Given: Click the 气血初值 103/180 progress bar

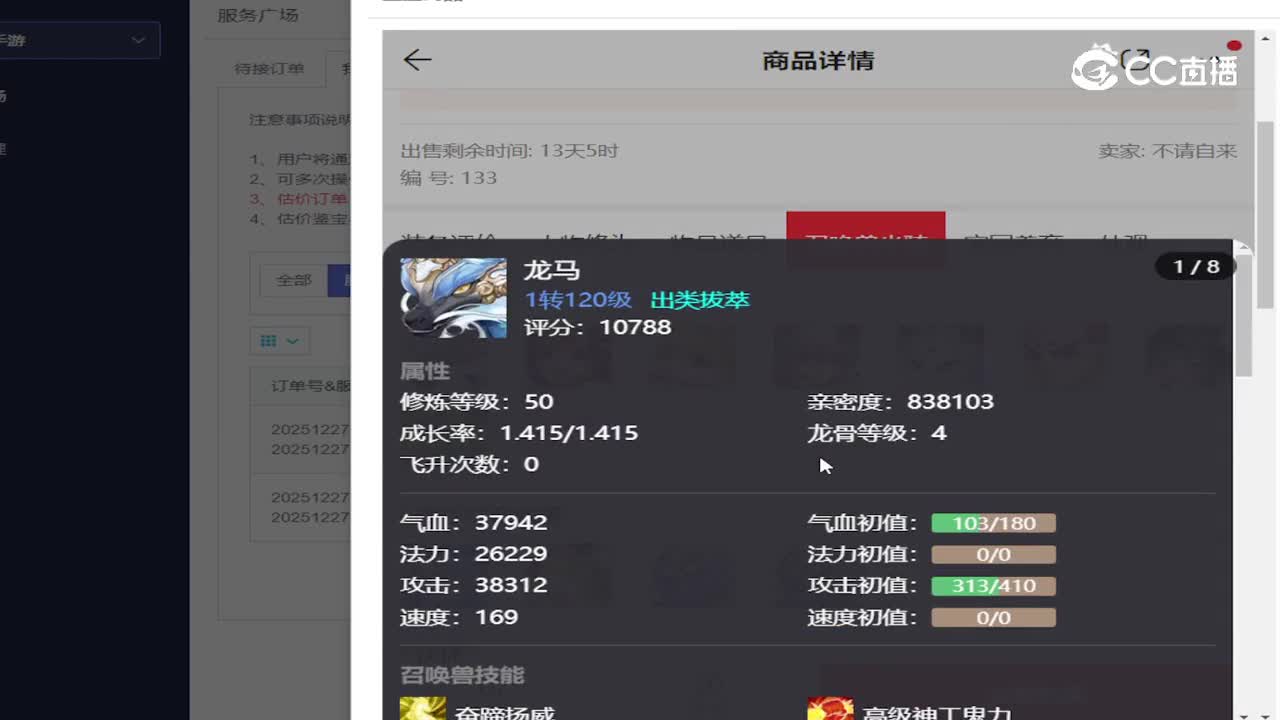Looking at the screenshot, I should pyautogui.click(x=993, y=523).
